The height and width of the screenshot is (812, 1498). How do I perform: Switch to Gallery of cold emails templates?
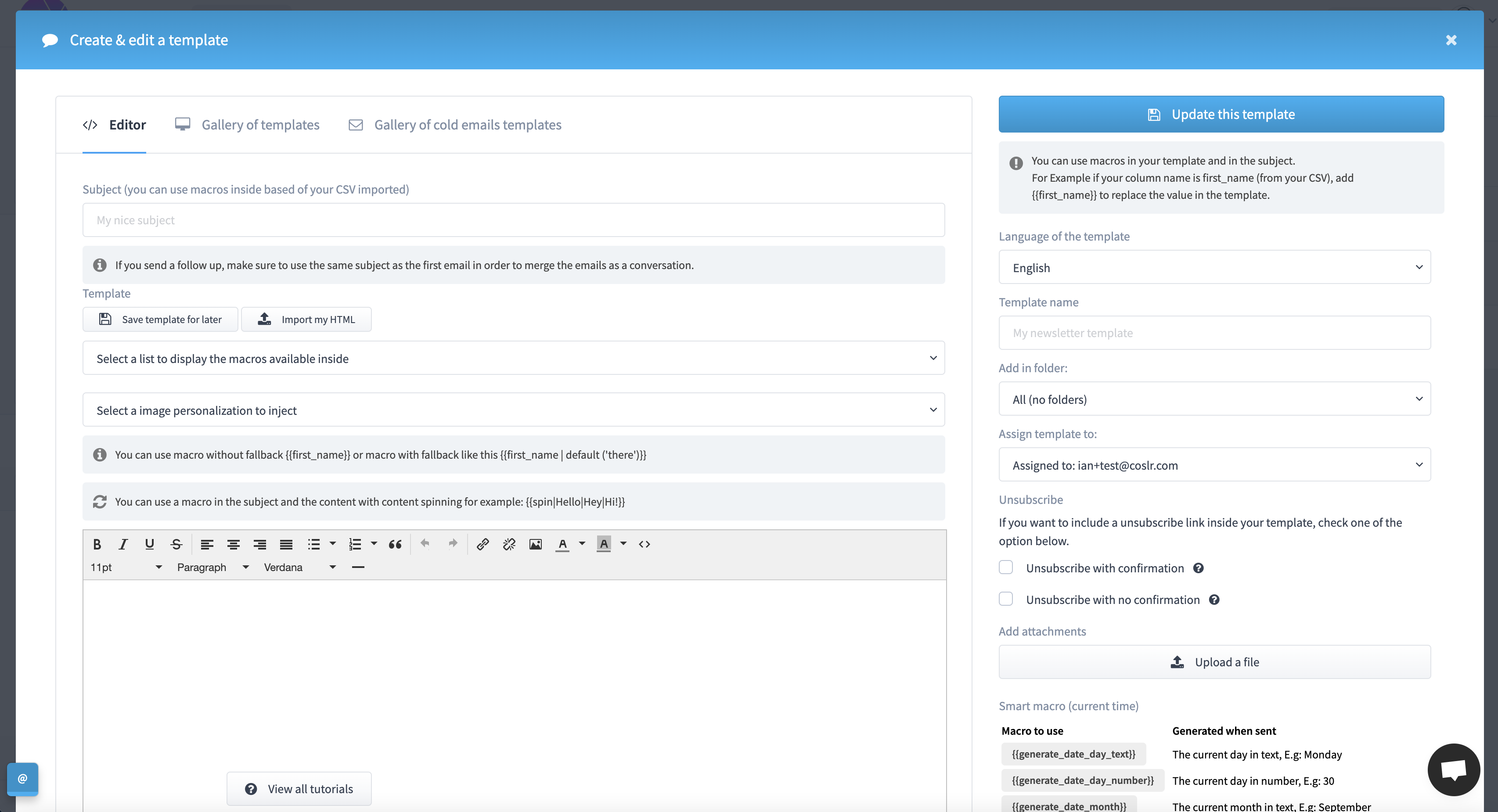[x=455, y=125]
